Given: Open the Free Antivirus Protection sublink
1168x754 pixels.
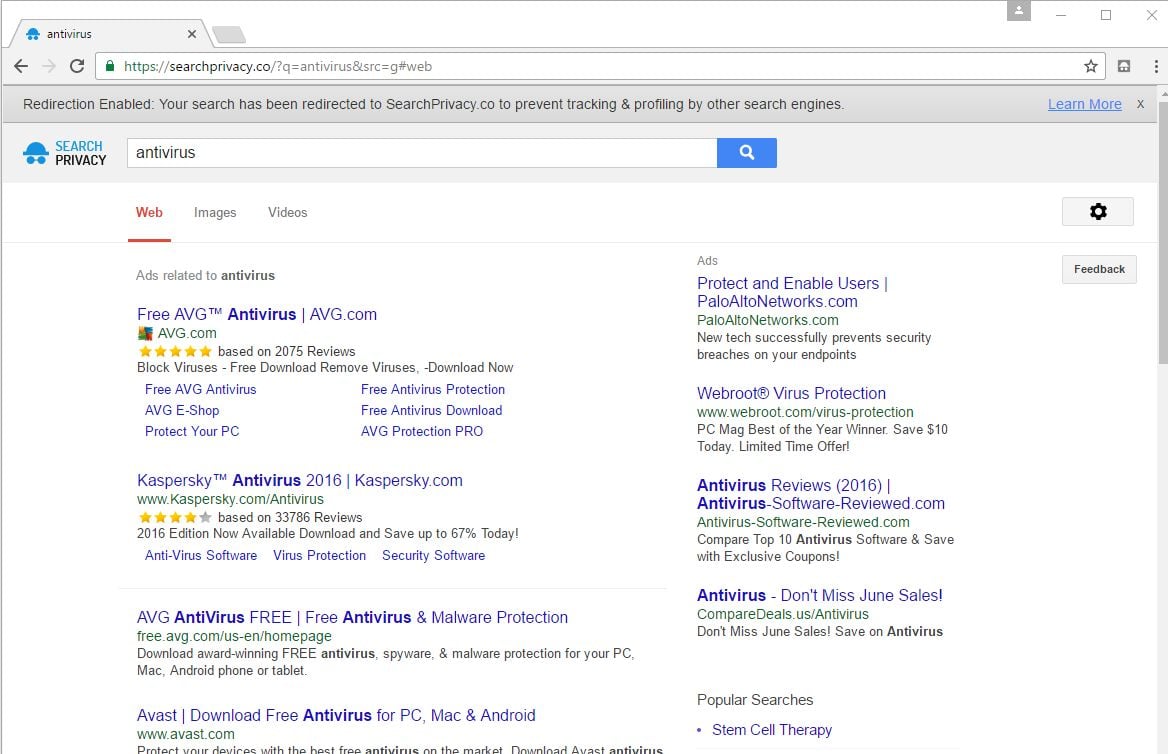Looking at the screenshot, I should pos(433,389).
